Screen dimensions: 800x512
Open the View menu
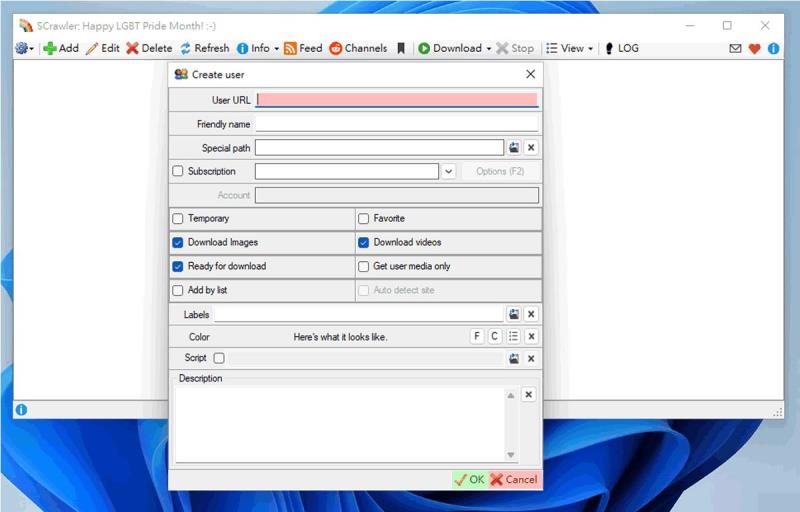point(565,48)
